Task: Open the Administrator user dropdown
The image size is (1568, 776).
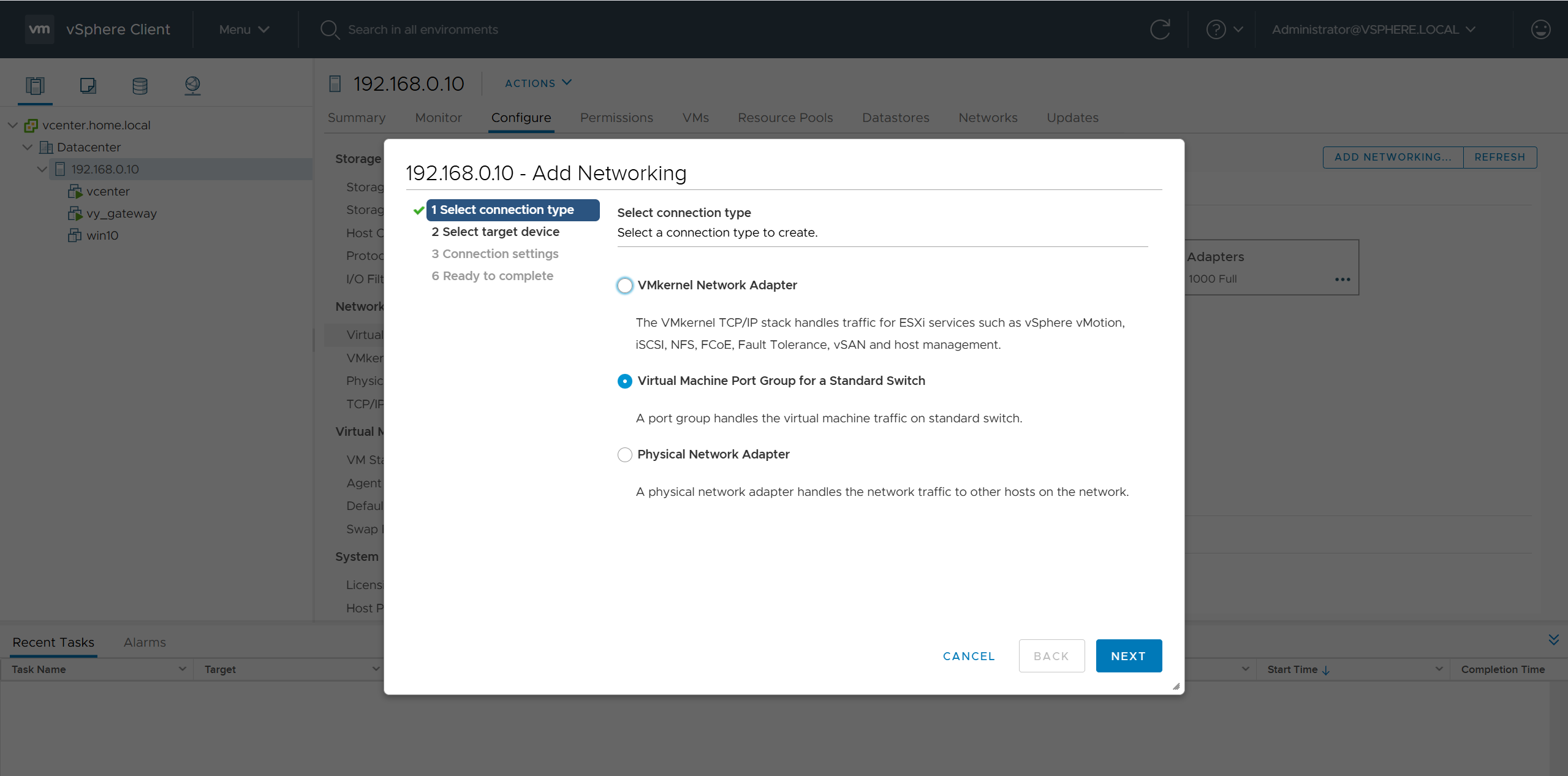Action: (1373, 29)
